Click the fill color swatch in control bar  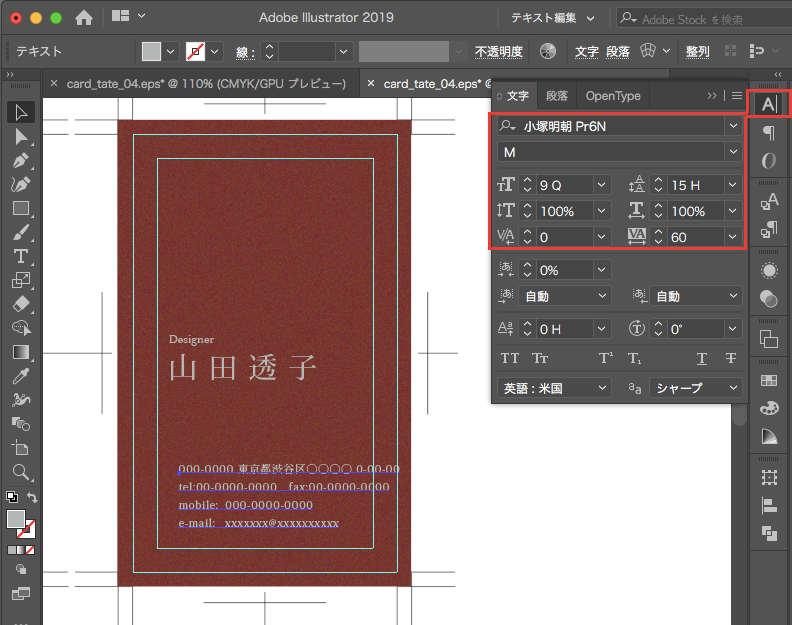click(151, 51)
